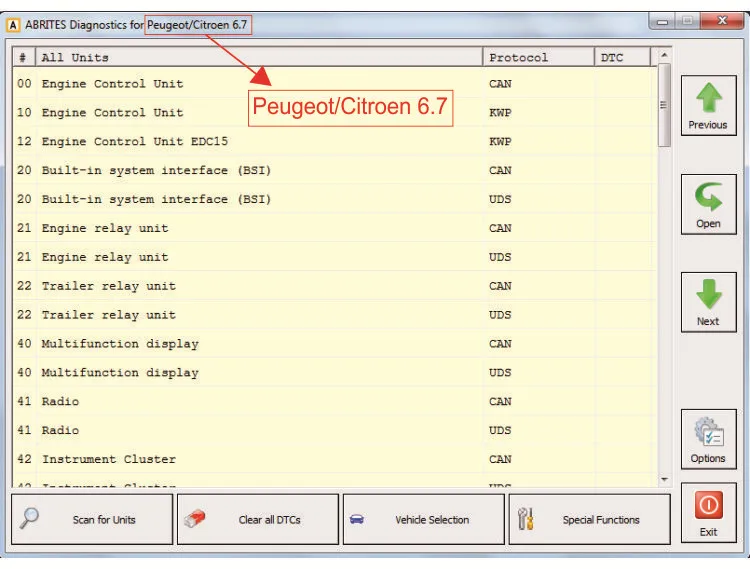
Task: Select Multifunction display UDS row
Action: point(335,372)
